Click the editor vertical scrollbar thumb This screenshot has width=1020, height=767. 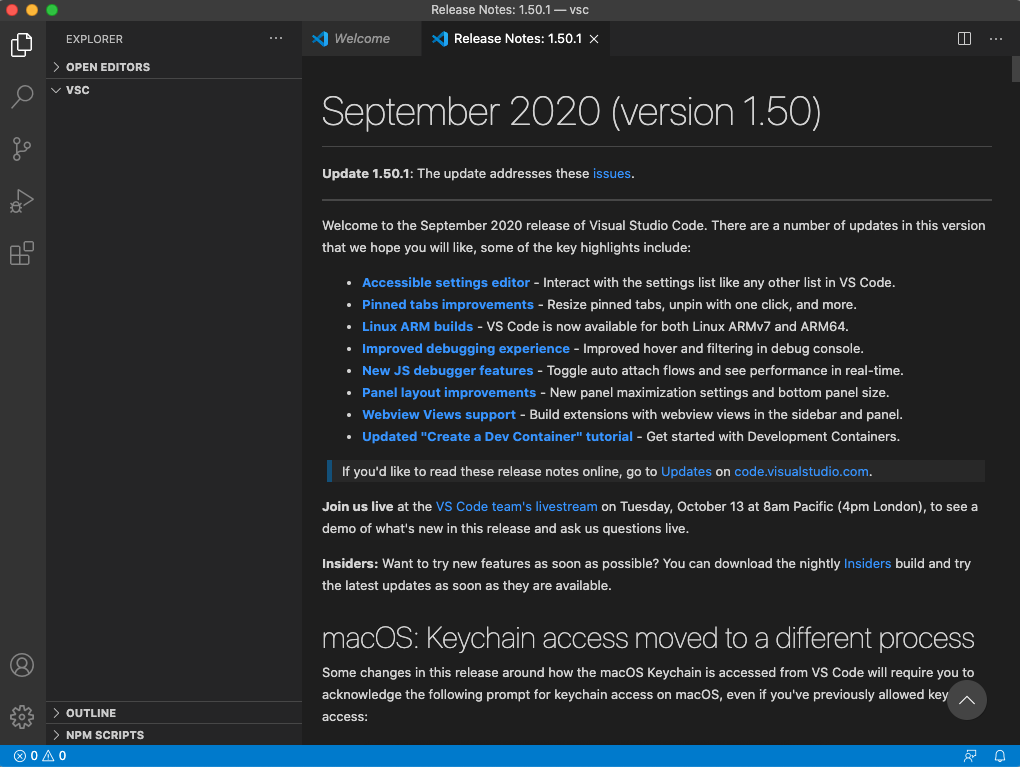tap(1015, 69)
